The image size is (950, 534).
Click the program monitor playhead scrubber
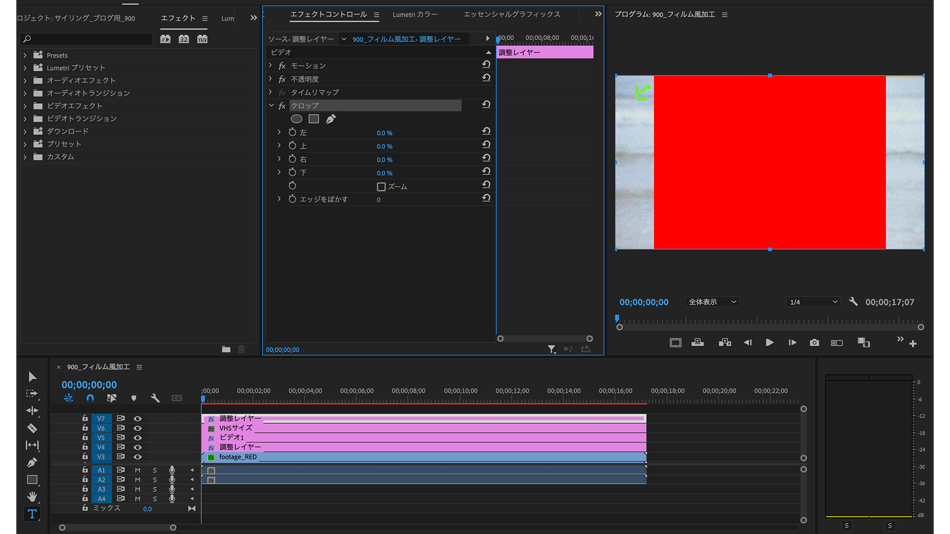618,320
